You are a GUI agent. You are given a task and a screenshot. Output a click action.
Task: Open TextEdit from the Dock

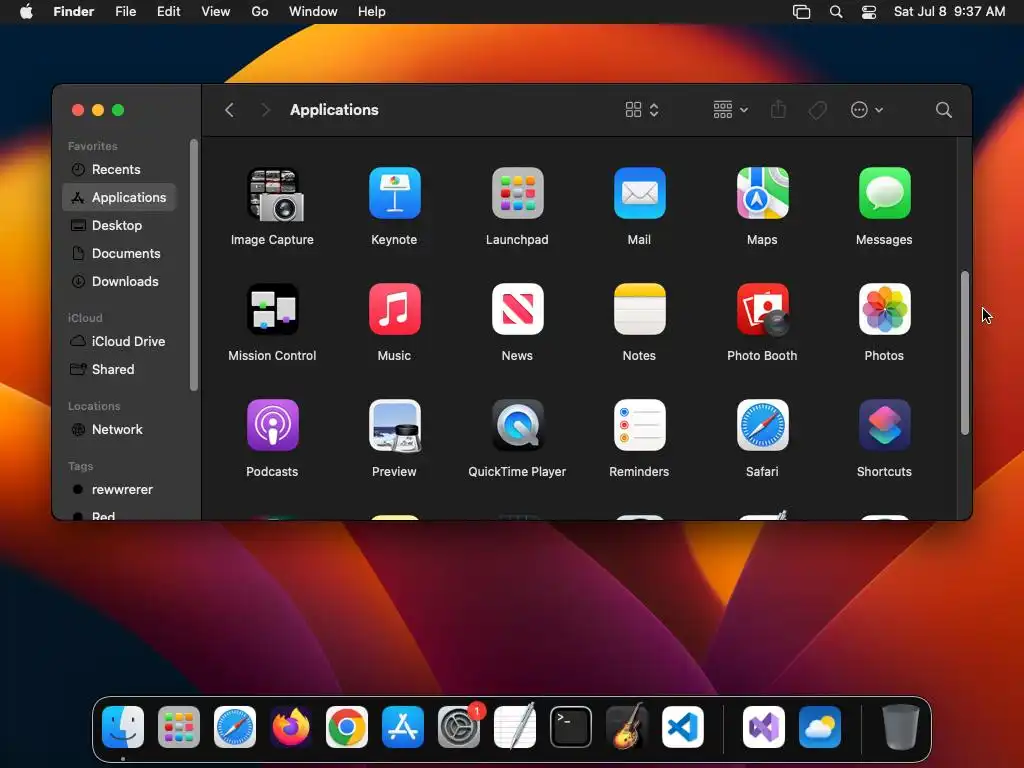(x=515, y=727)
